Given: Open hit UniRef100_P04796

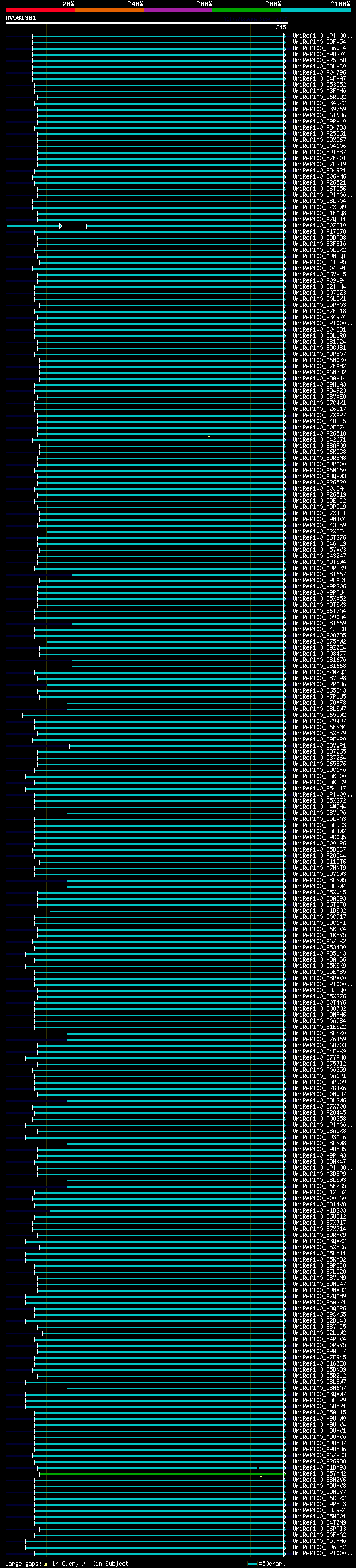Looking at the screenshot, I should tap(319, 72).
